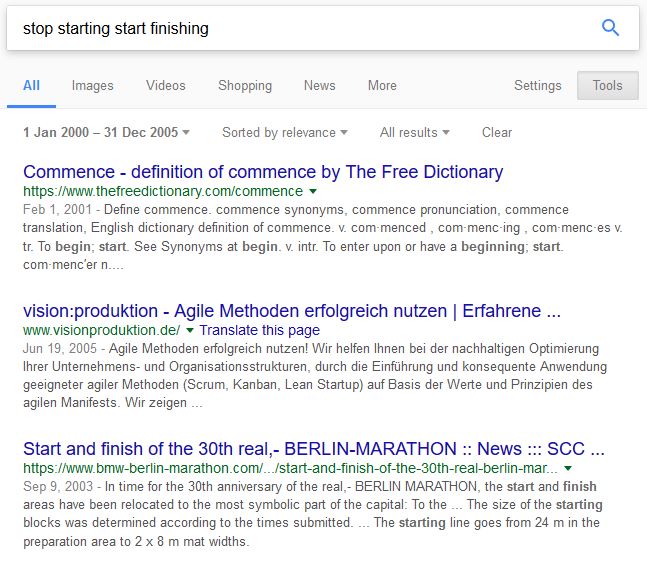Viewport: 647px width, 568px height.
Task: Expand the date range dropdown
Action: (106, 132)
